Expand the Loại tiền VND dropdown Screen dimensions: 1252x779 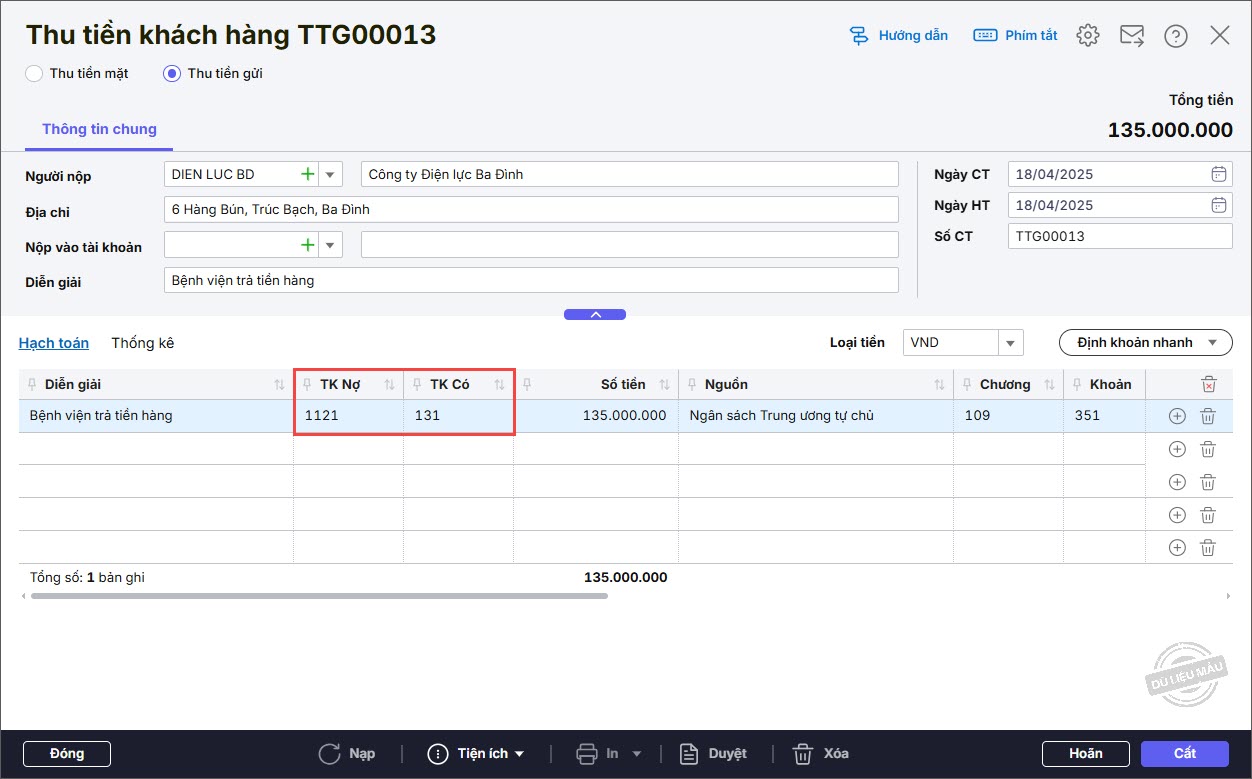pos(1010,343)
